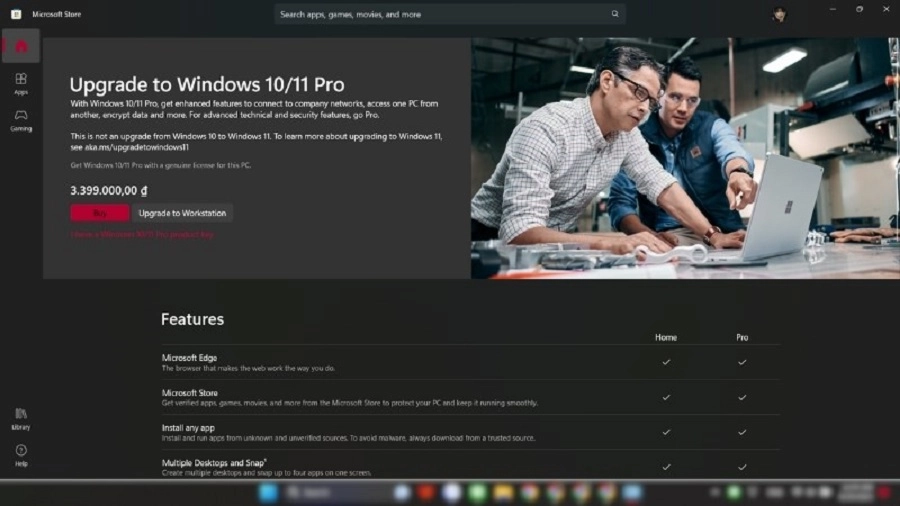This screenshot has height=506, width=900.
Task: Focus the 'Search apps, games, movies' field
Action: (x=440, y=14)
